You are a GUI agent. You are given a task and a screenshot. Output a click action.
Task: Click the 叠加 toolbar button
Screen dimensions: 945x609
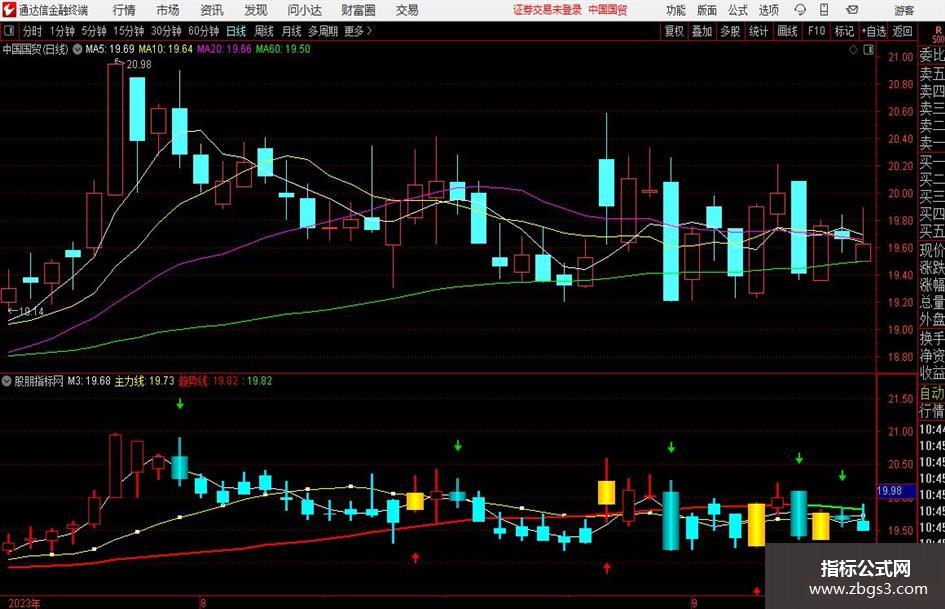(702, 31)
